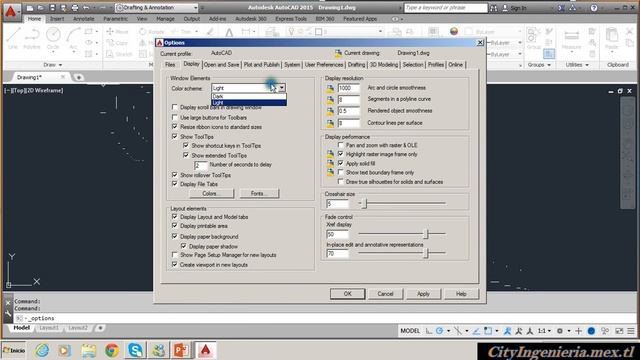This screenshot has width=640, height=360.
Task: Click the Save quick access icon
Action: point(52,8)
